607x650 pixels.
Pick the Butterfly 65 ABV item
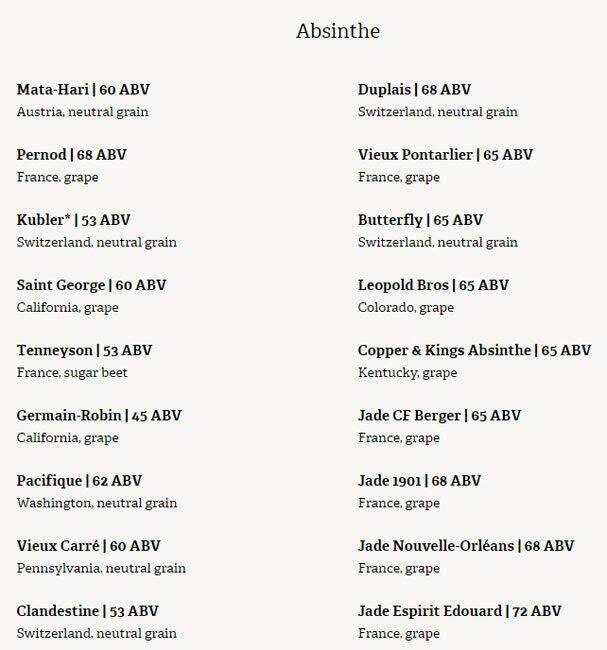point(420,220)
